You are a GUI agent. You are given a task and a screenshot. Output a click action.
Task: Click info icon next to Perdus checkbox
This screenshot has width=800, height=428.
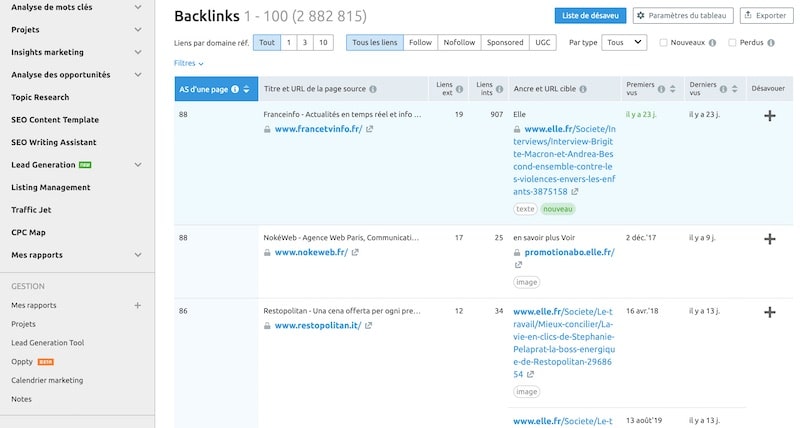771,43
